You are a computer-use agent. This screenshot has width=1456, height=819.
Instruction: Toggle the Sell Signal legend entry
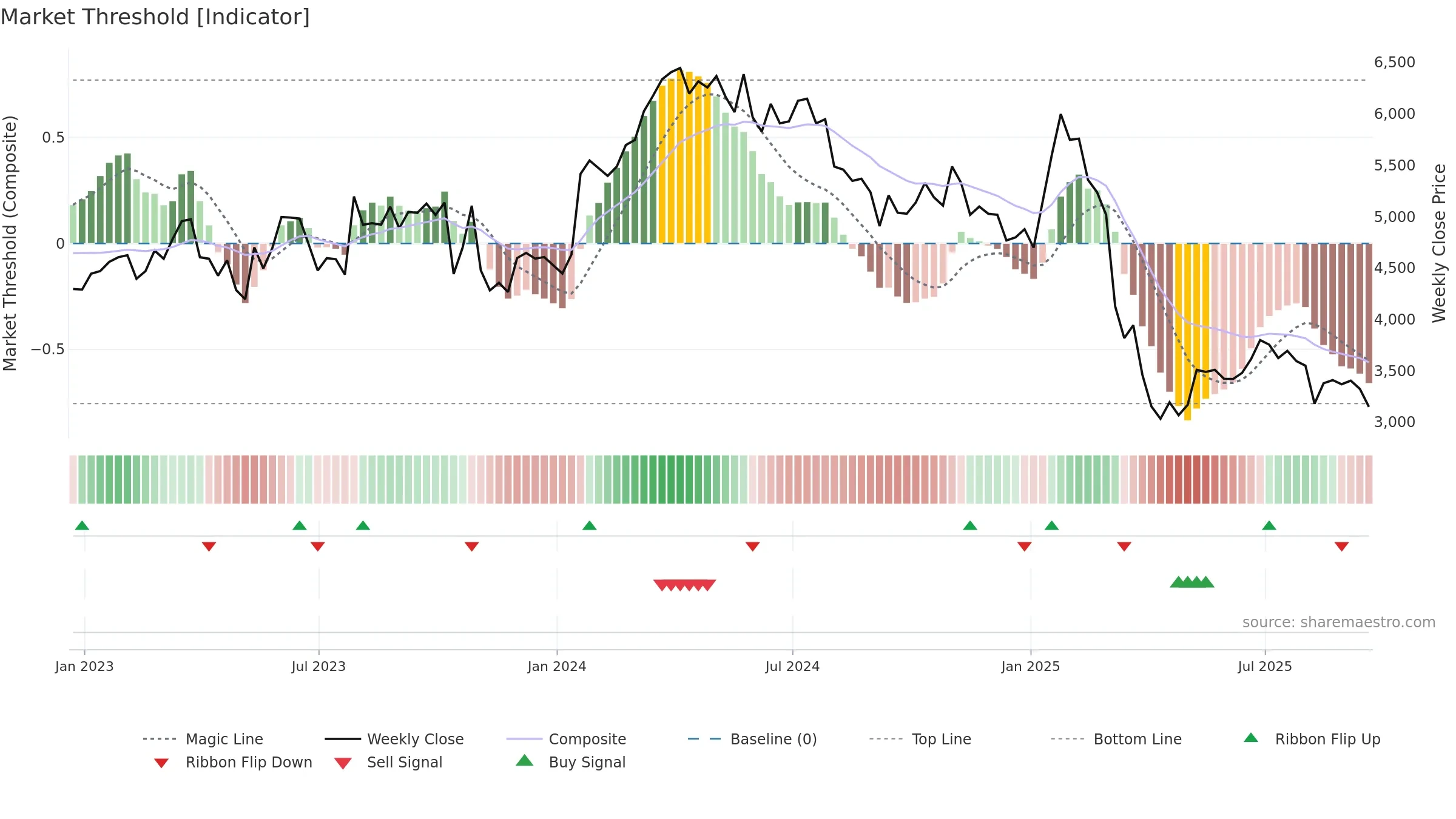(388, 762)
